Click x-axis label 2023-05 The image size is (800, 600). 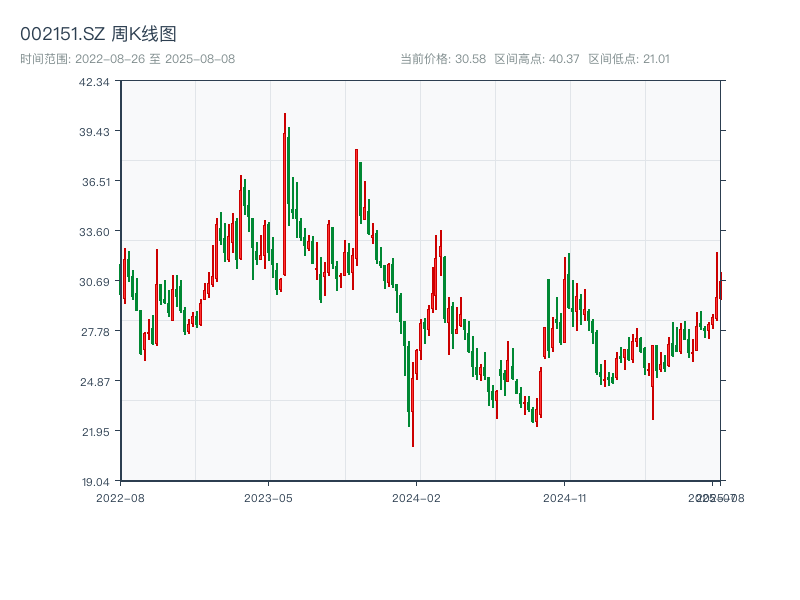(268, 498)
